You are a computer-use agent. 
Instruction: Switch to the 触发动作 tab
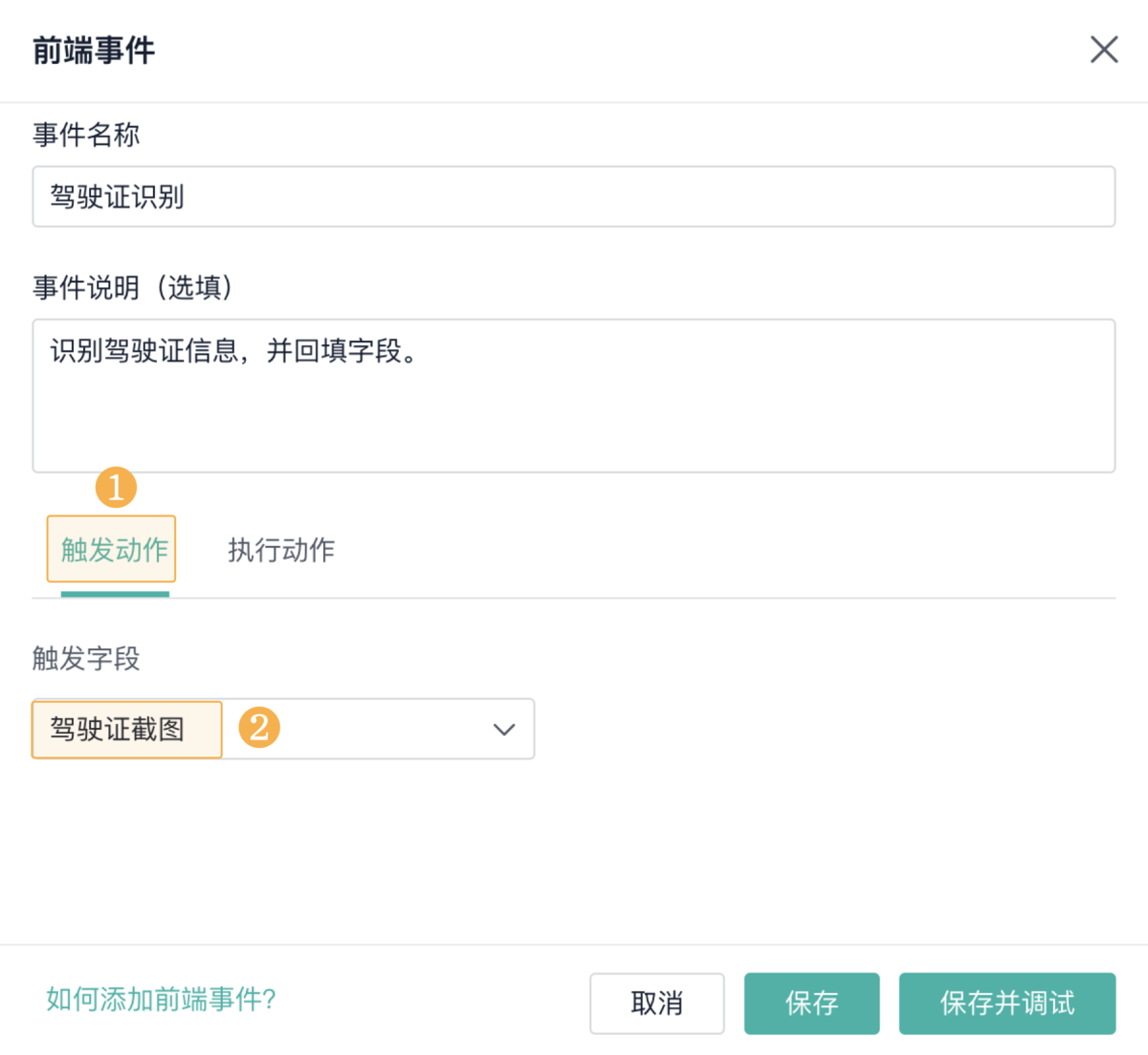click(x=113, y=550)
